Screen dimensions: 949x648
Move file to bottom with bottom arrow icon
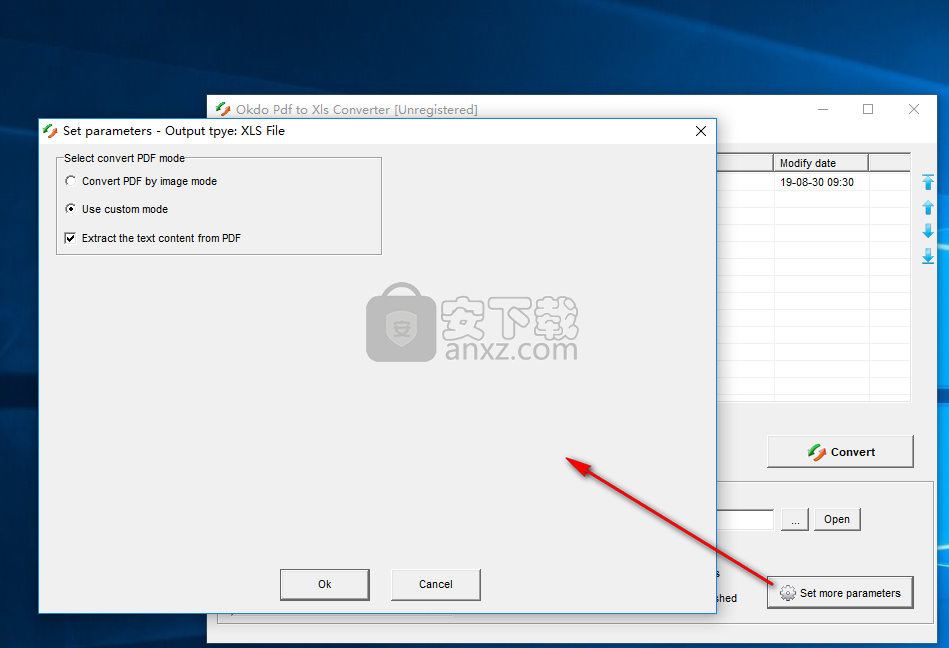(928, 256)
